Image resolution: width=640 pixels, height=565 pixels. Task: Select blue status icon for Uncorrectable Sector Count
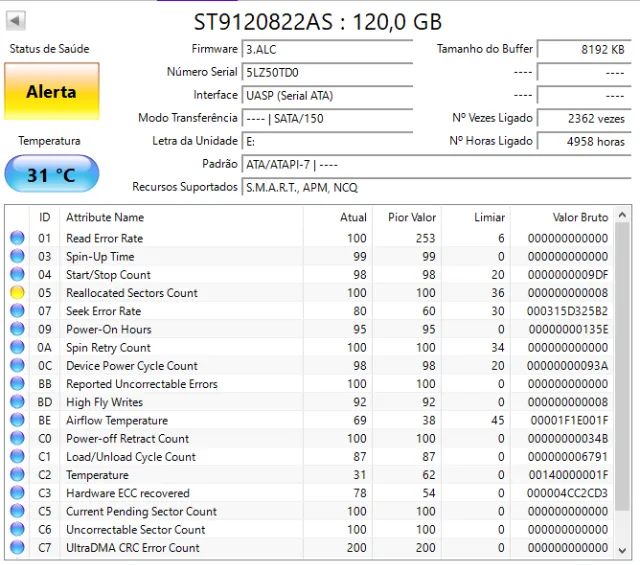click(x=17, y=529)
